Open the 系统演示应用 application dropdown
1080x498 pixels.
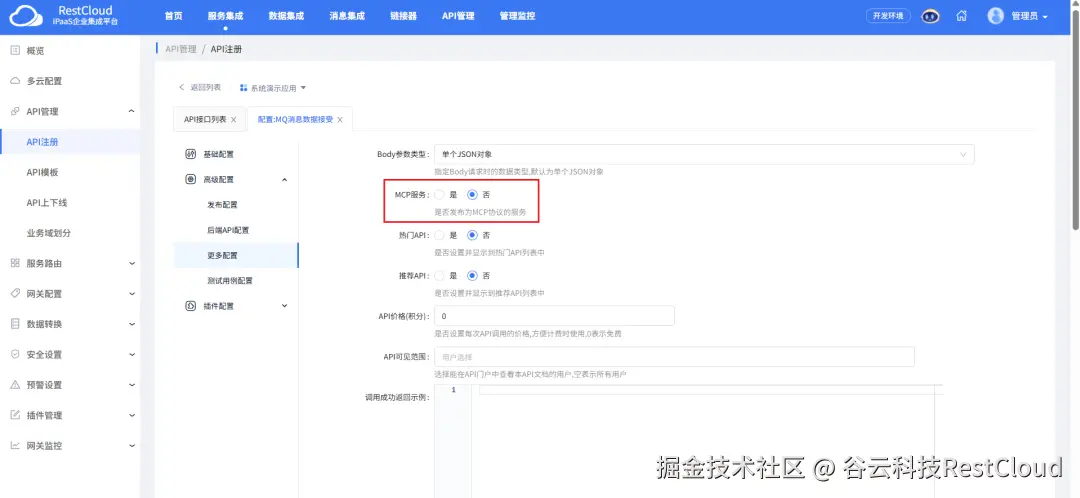pos(273,88)
